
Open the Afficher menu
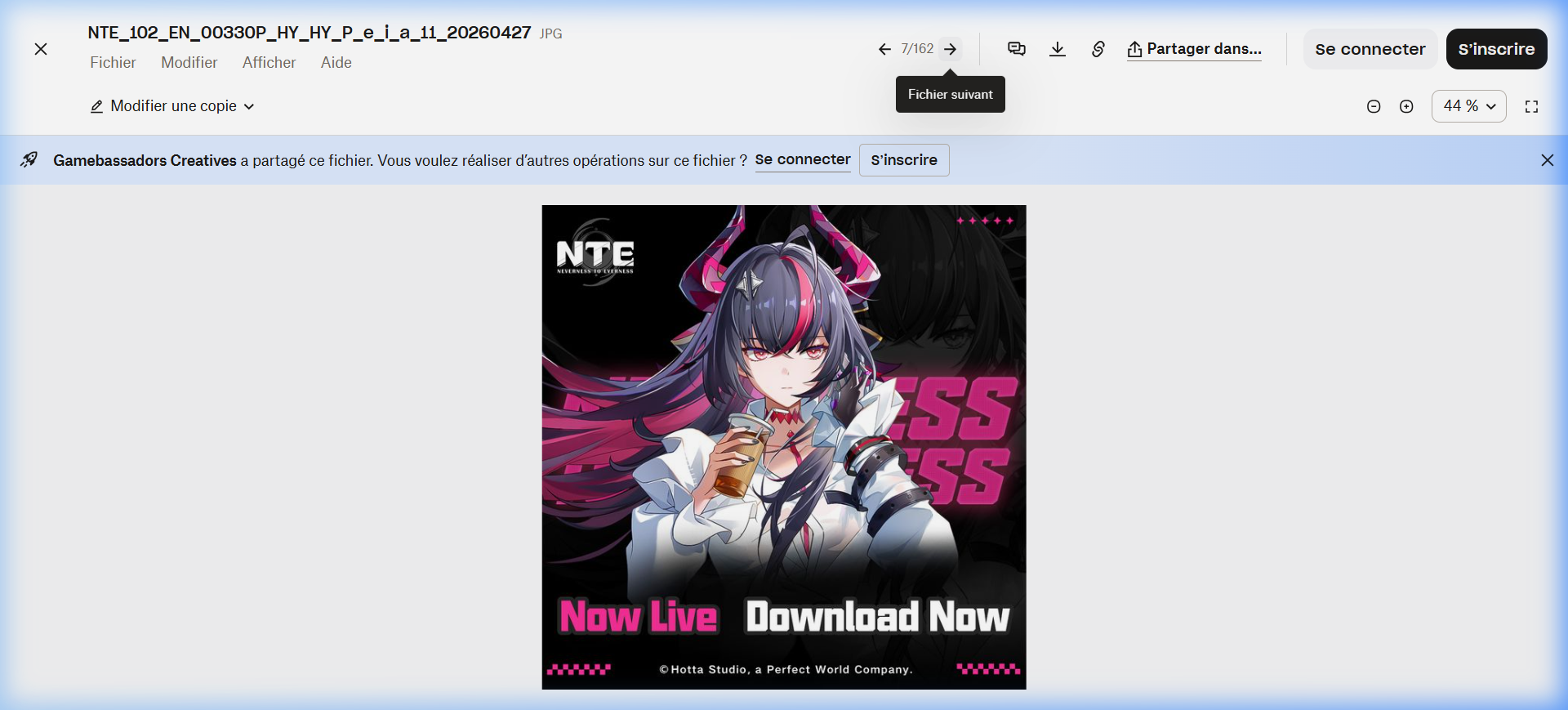point(269,63)
